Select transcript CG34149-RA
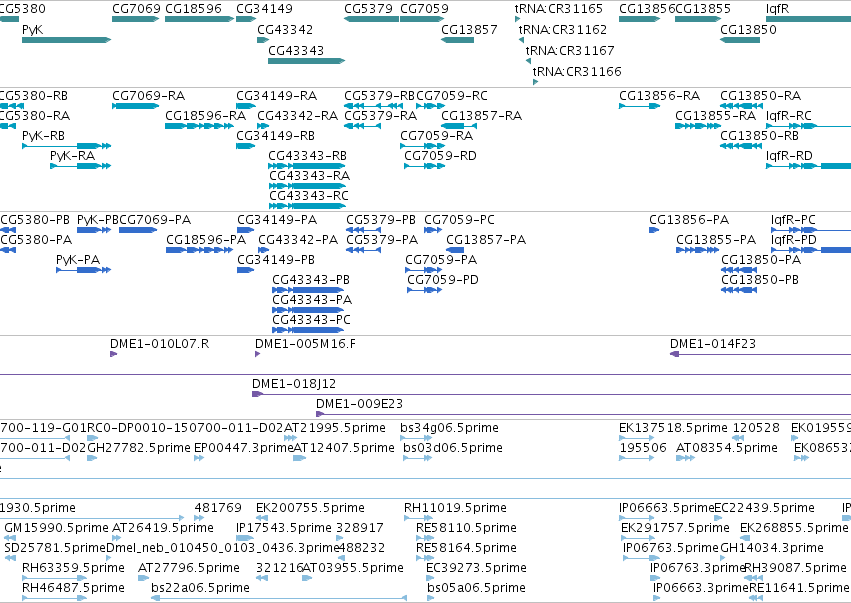The image size is (851, 603). pos(245,106)
